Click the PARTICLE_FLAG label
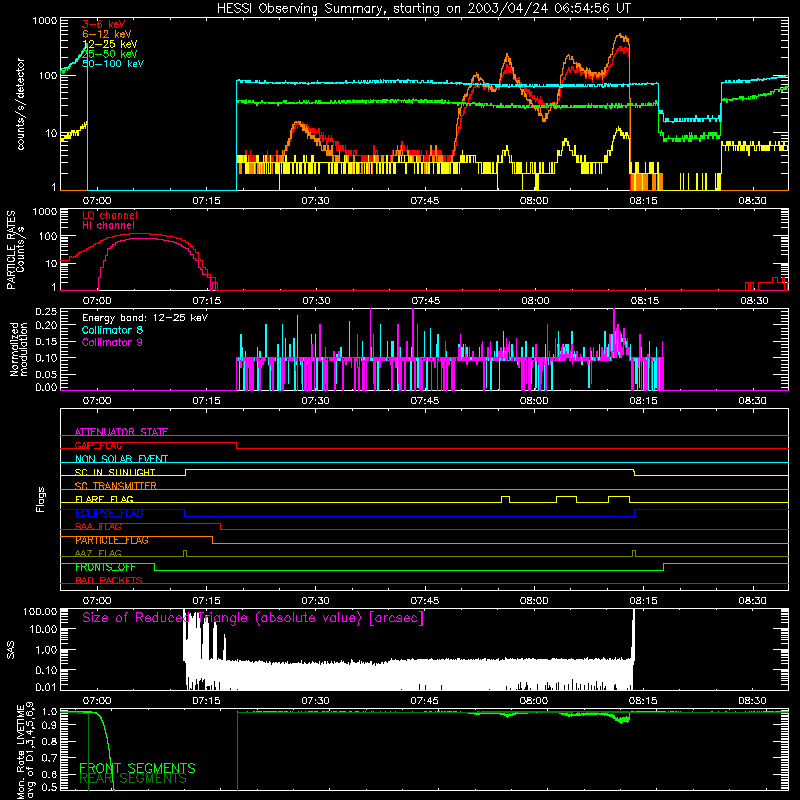This screenshot has height=800, width=800. coord(112,540)
